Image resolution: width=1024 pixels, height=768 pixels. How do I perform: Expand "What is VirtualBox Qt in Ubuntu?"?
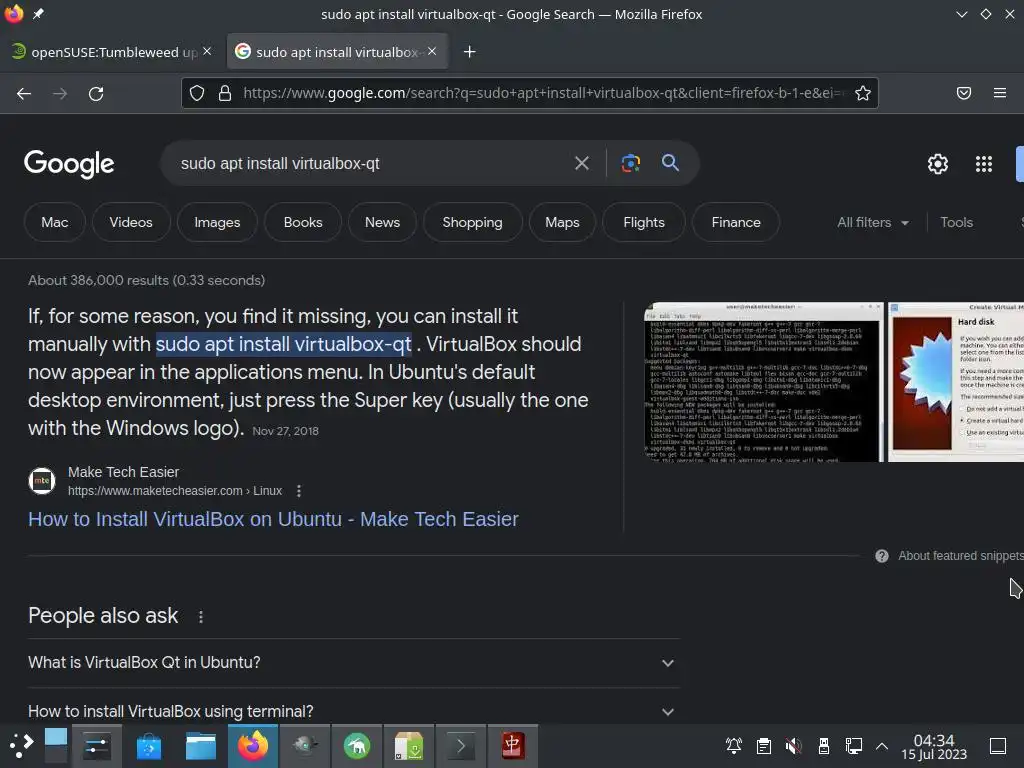pos(354,663)
